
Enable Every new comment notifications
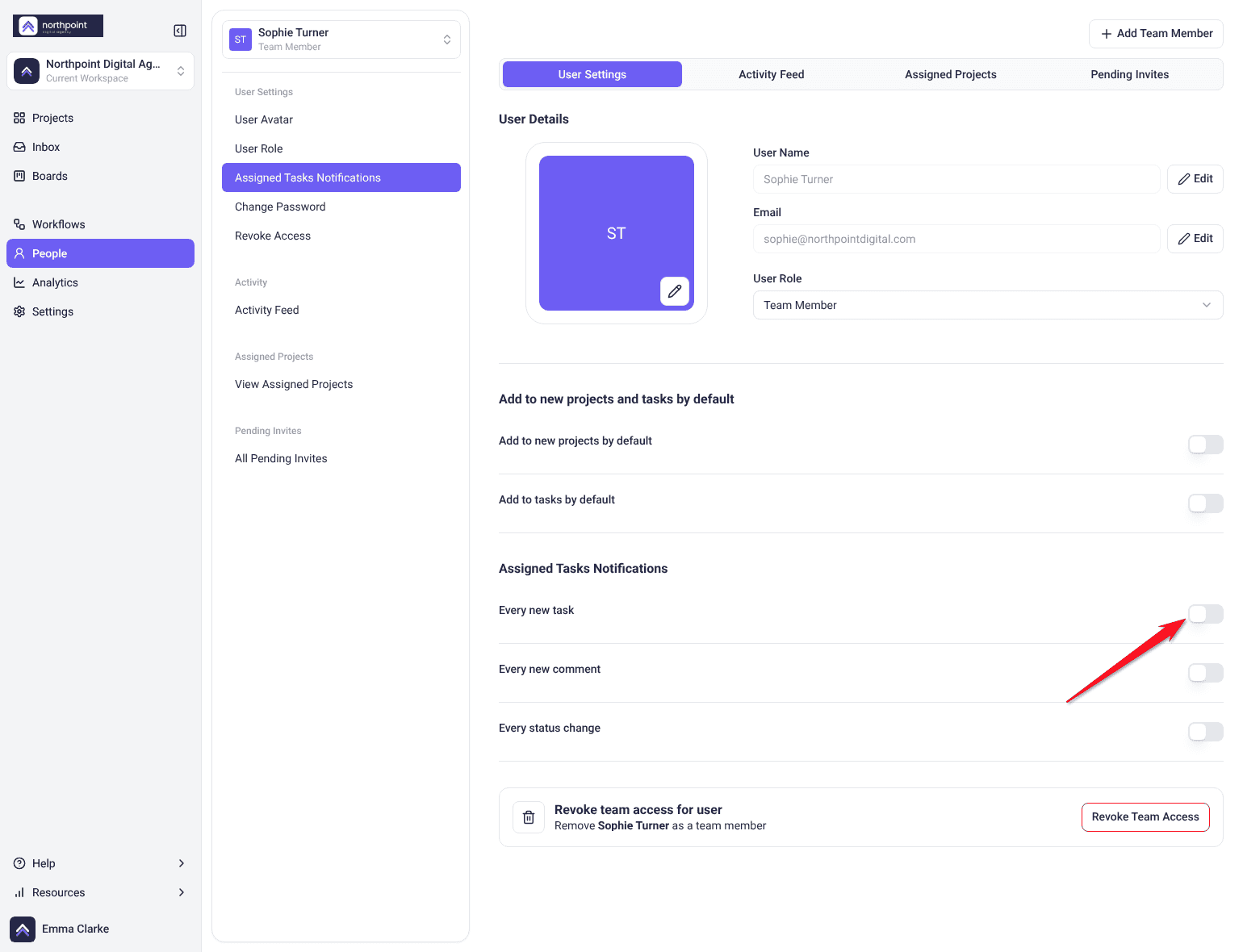pyautogui.click(x=1206, y=673)
